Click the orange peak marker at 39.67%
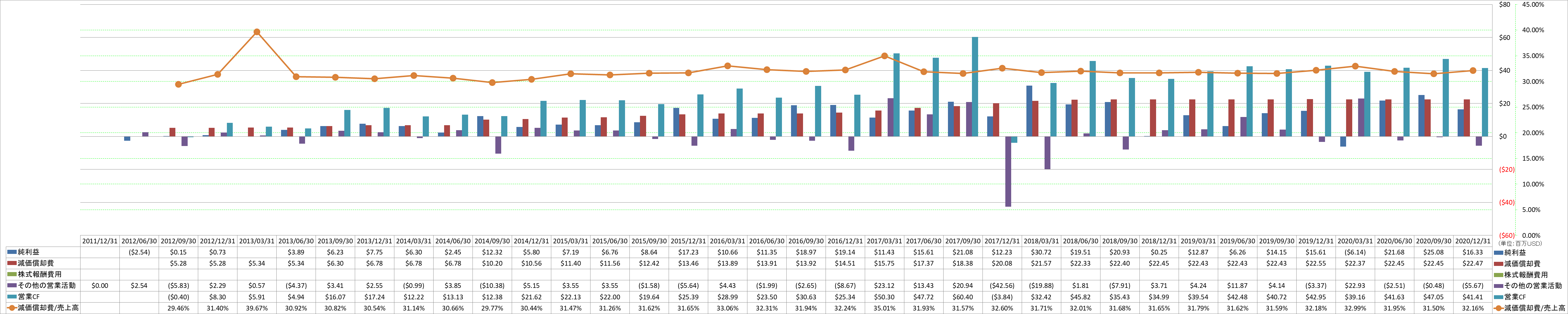The width and height of the screenshot is (1568, 314). click(x=257, y=32)
